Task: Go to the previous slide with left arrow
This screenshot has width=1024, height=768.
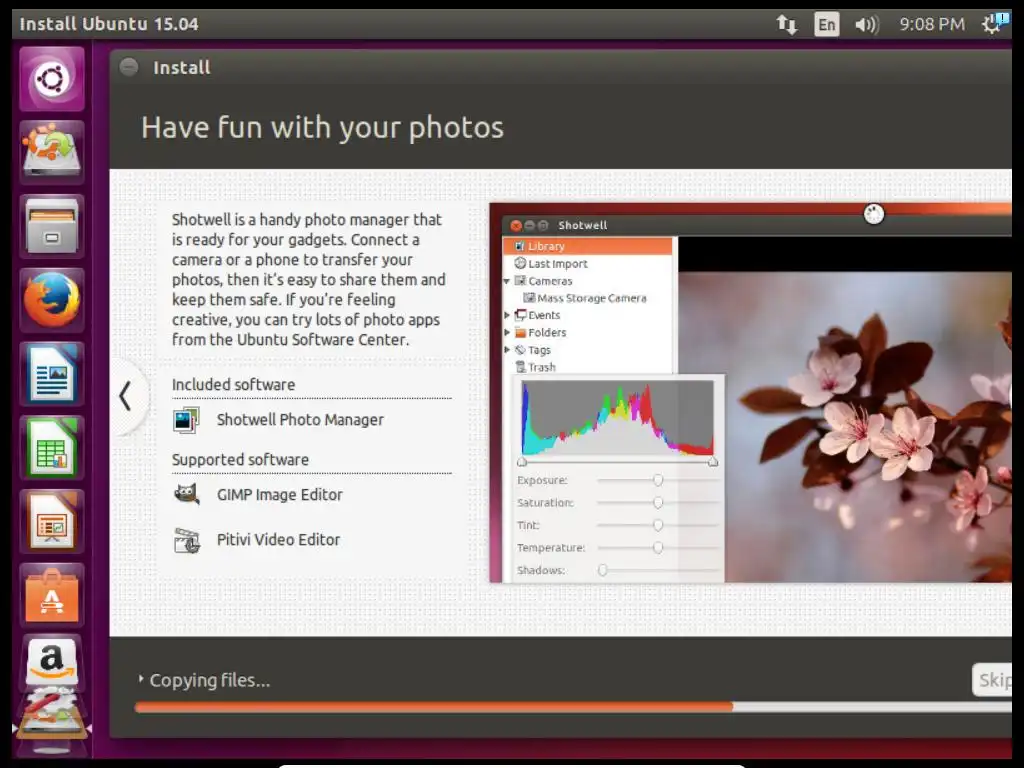Action: pos(125,396)
